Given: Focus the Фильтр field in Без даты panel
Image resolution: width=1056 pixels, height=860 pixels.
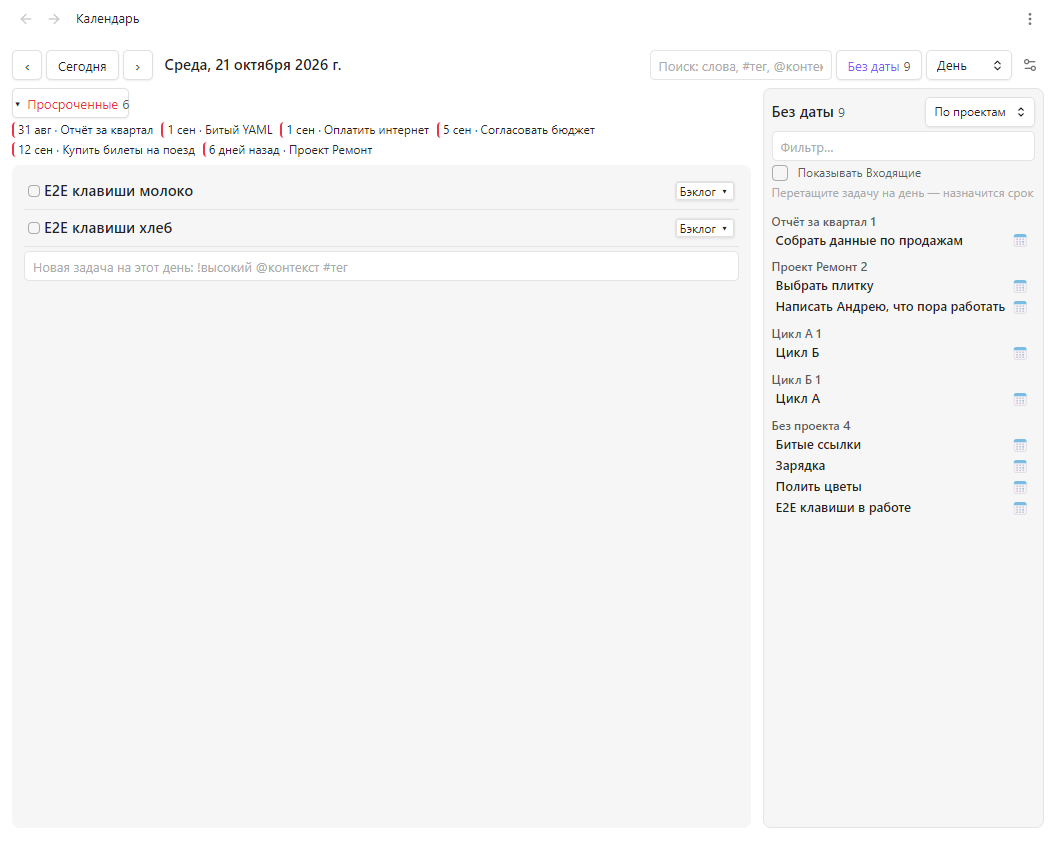Looking at the screenshot, I should click(x=903, y=147).
